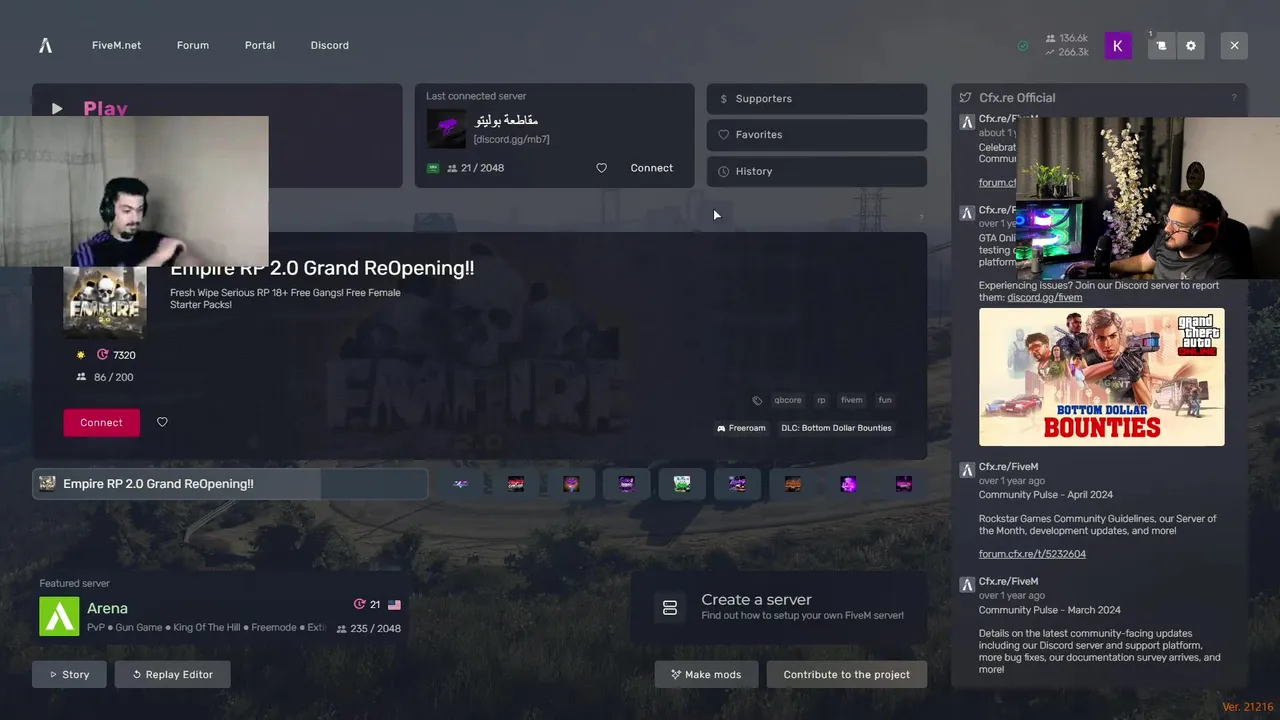Open forum.cfx.re/t/5232604 link

coord(1032,554)
